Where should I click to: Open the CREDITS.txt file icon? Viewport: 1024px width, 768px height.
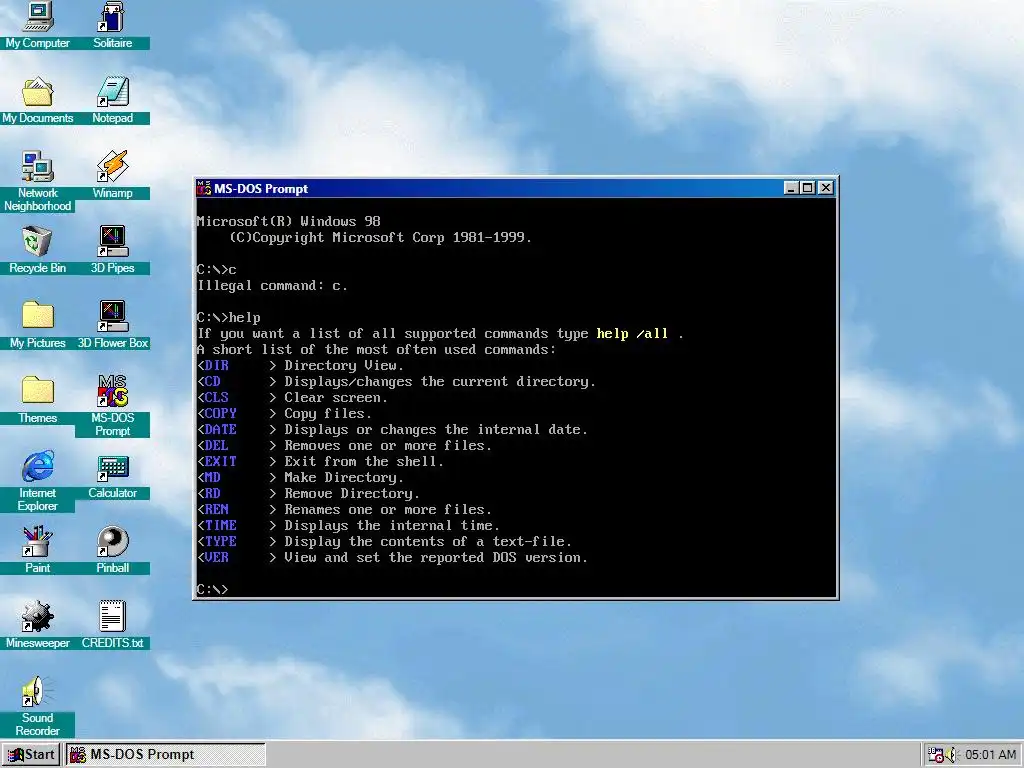112,624
